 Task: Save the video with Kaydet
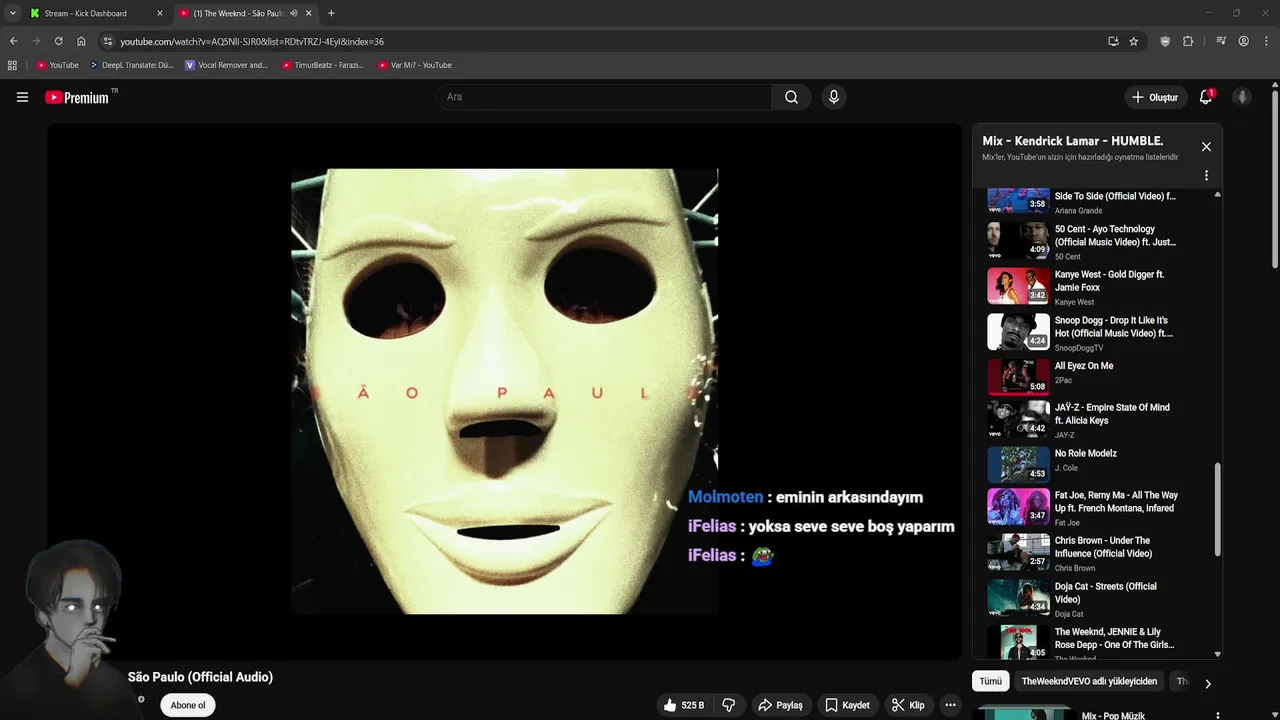click(847, 705)
